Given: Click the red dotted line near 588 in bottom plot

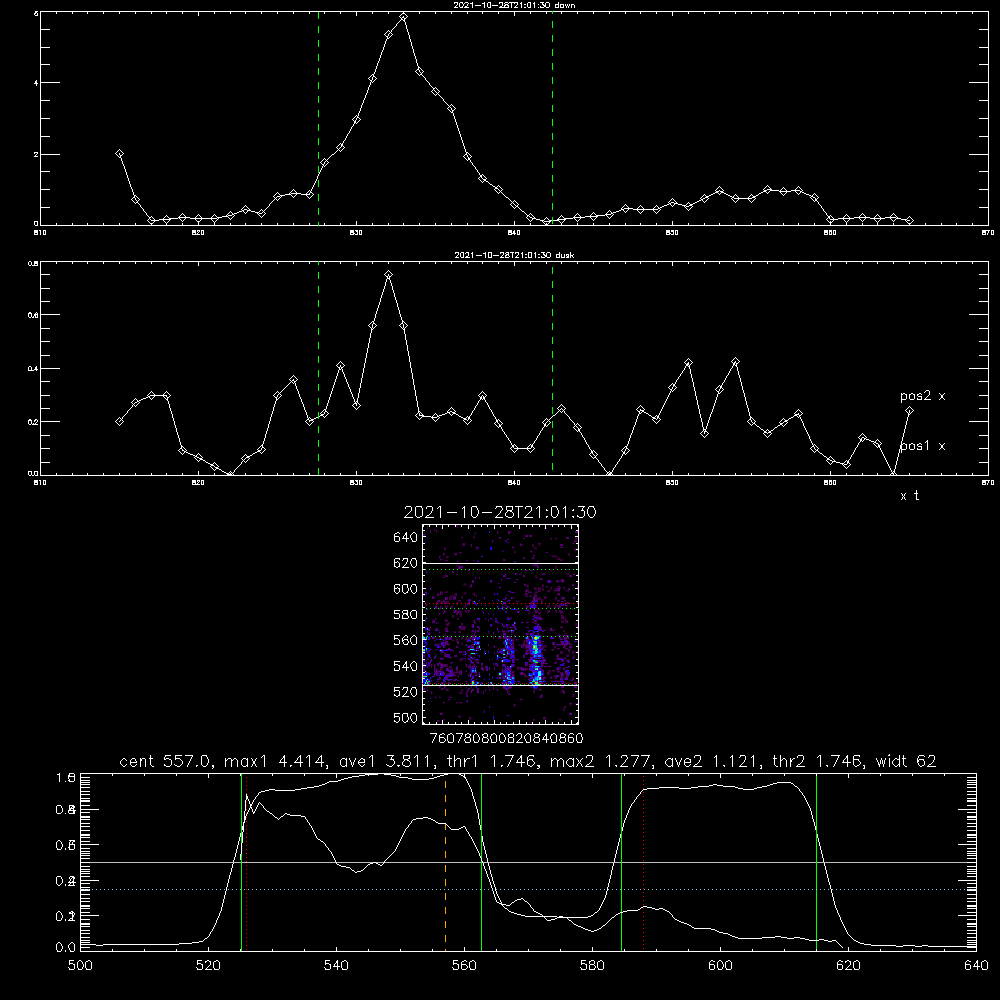Looking at the screenshot, I should pyautogui.click(x=643, y=861).
